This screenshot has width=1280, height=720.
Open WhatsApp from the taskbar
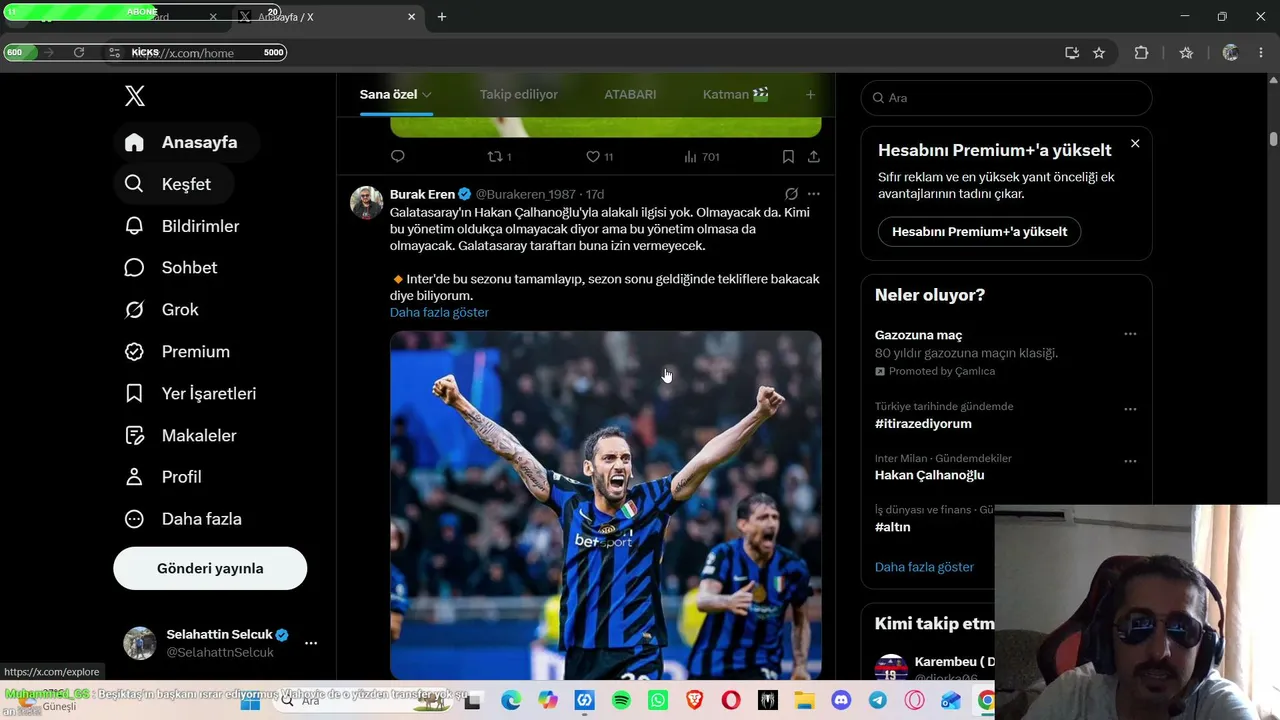pos(658,701)
